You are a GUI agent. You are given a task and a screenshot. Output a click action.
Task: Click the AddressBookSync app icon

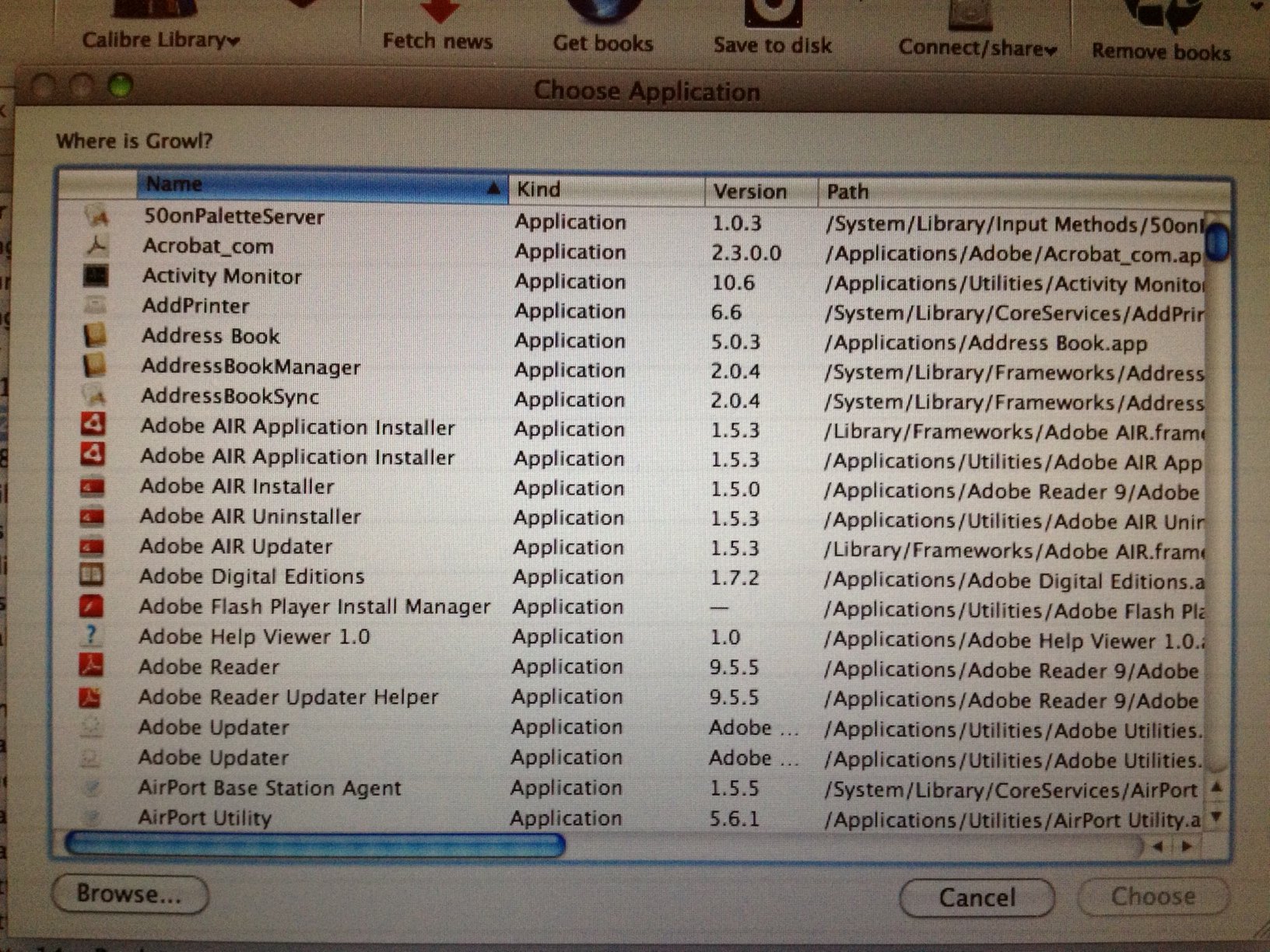tap(94, 395)
